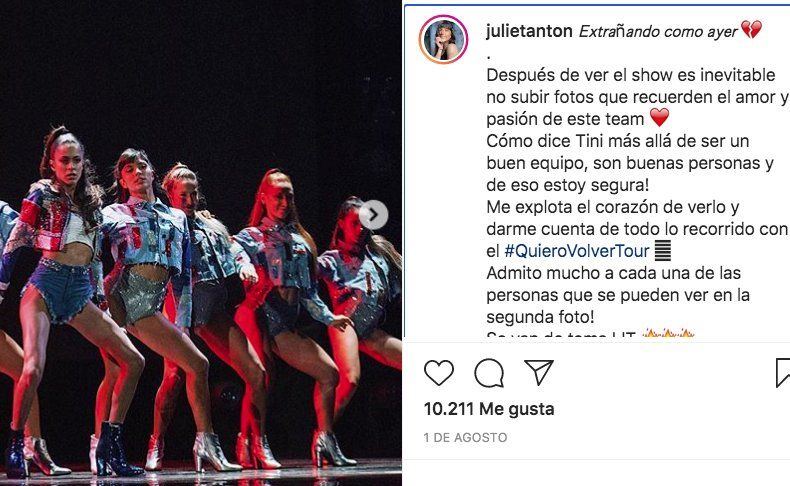The height and width of the screenshot is (486, 790).
Task: Open the post permalink "1 DE AGOSTO"
Action: click(x=466, y=438)
